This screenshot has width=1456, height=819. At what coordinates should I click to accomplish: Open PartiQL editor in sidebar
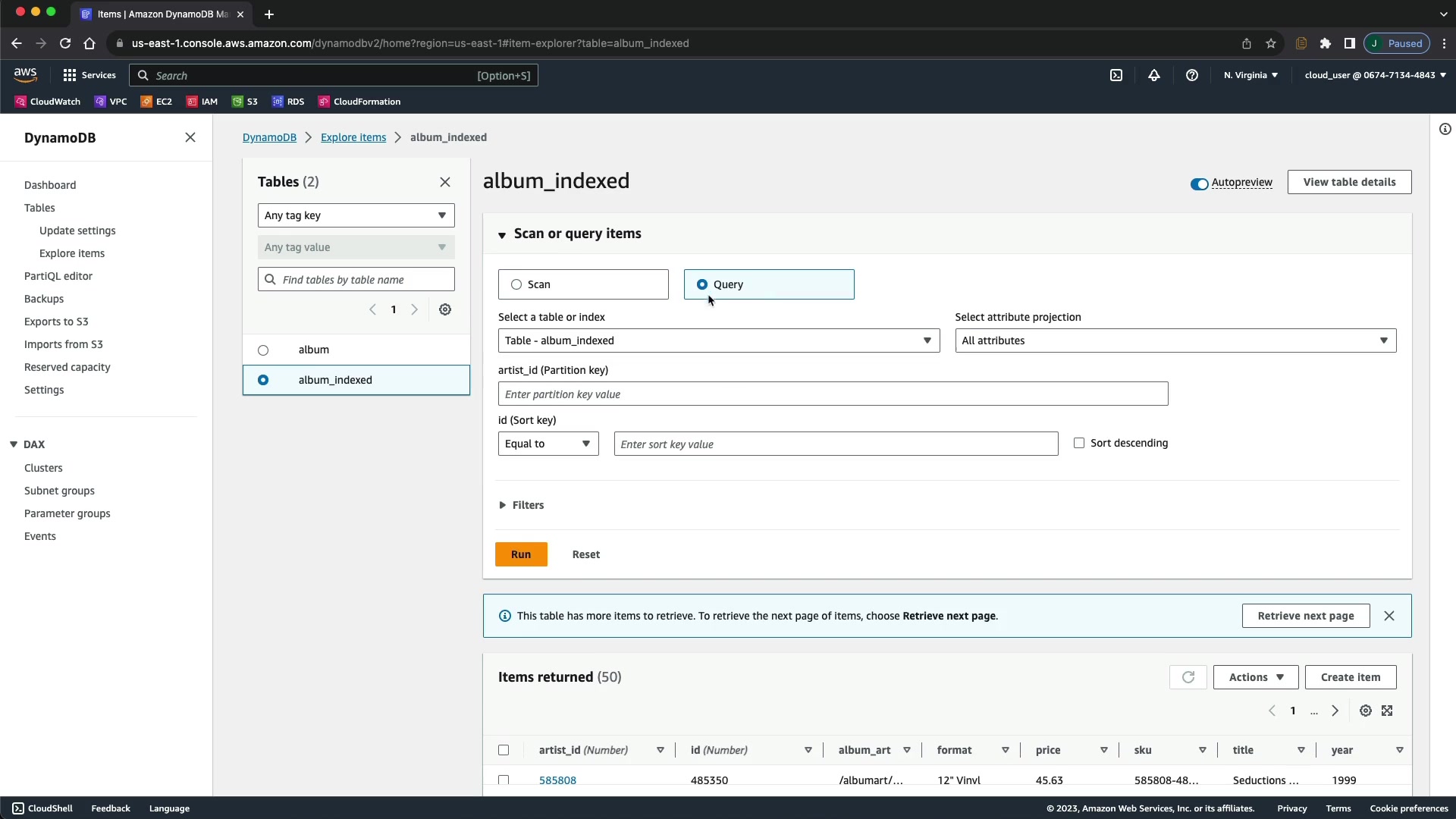(x=58, y=276)
